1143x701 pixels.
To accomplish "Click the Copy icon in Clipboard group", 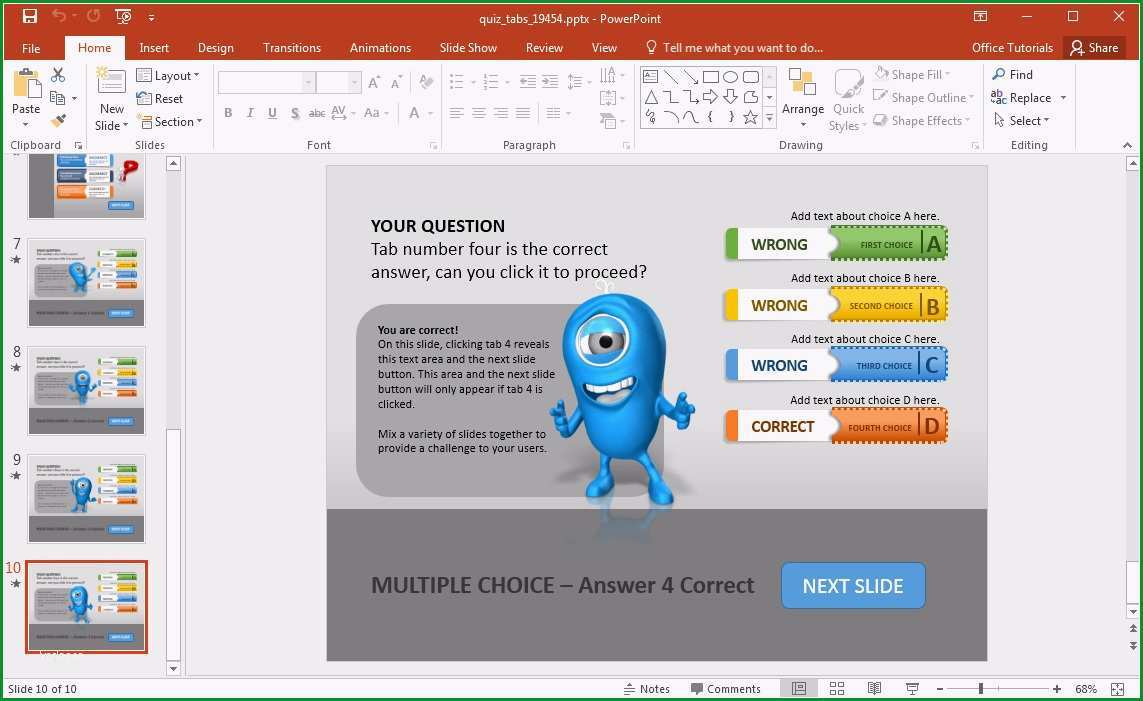I will tap(58, 98).
